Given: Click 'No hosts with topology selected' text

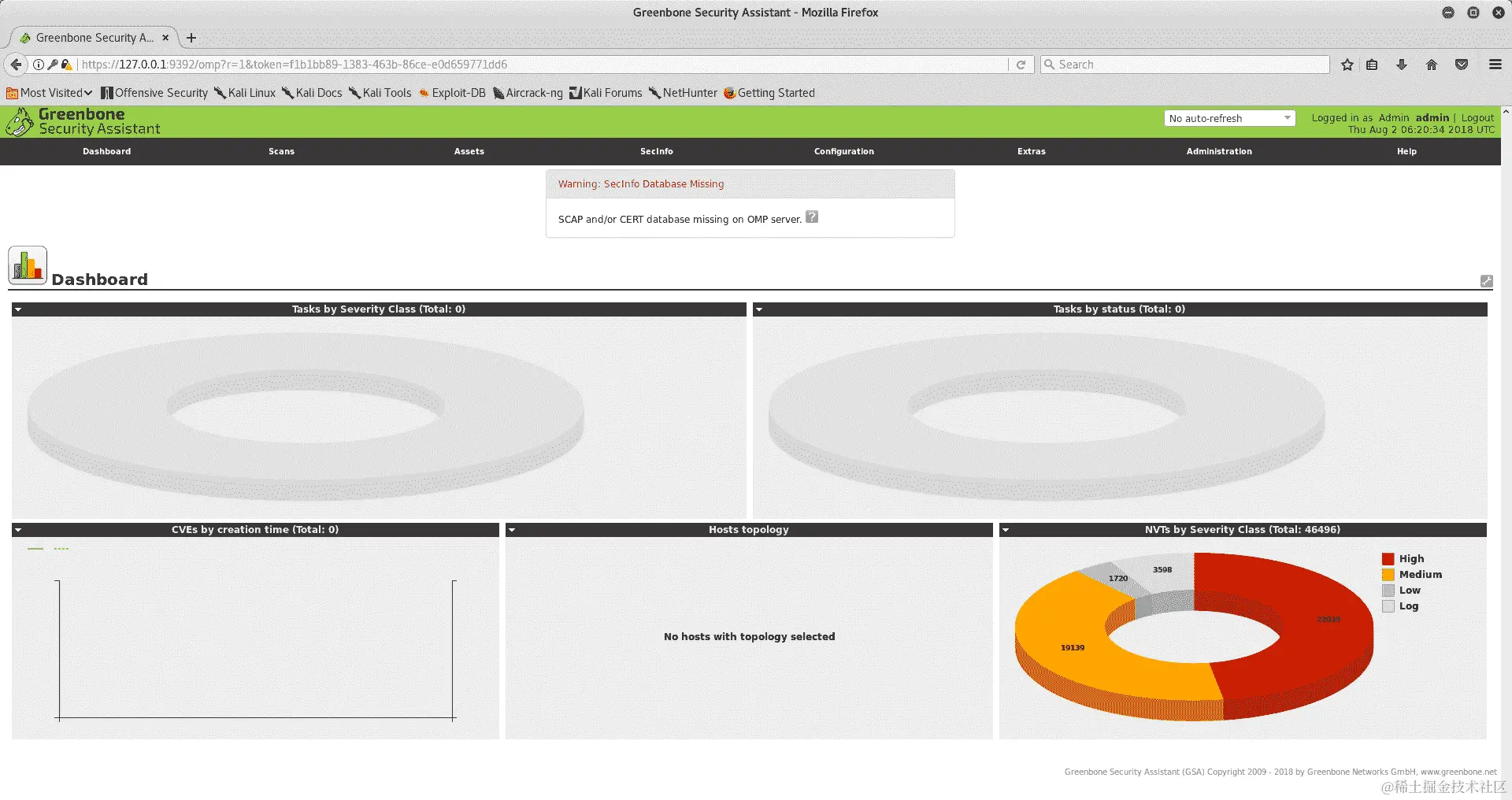Looking at the screenshot, I should (749, 637).
